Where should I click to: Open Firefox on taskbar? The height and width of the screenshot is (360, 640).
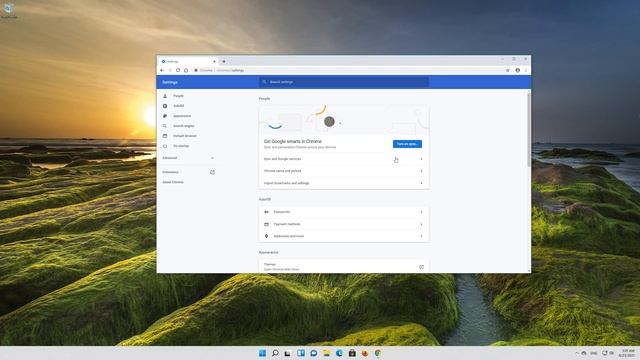click(x=365, y=353)
